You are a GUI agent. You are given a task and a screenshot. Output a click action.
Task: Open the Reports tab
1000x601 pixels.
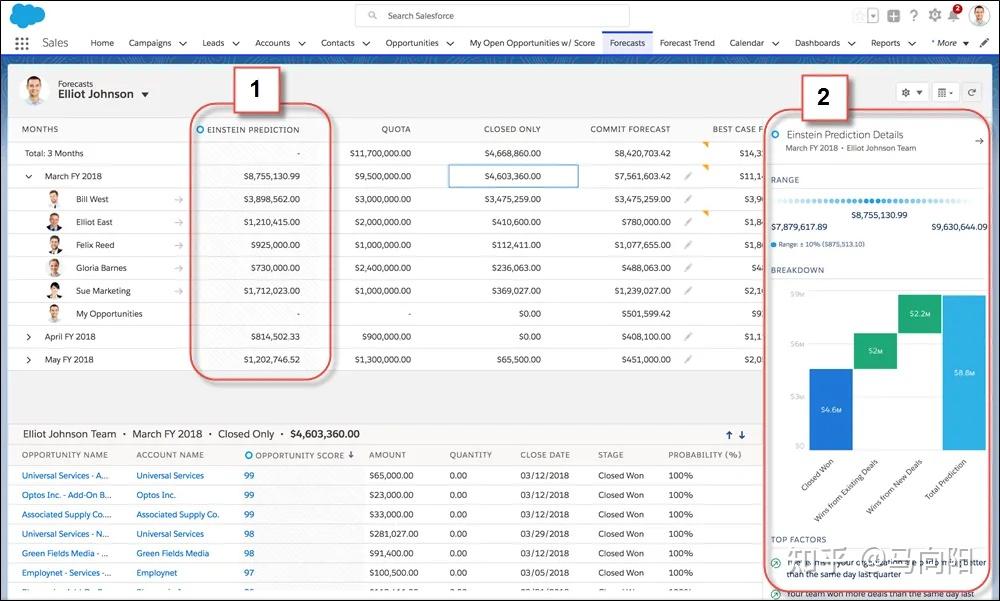coord(885,43)
